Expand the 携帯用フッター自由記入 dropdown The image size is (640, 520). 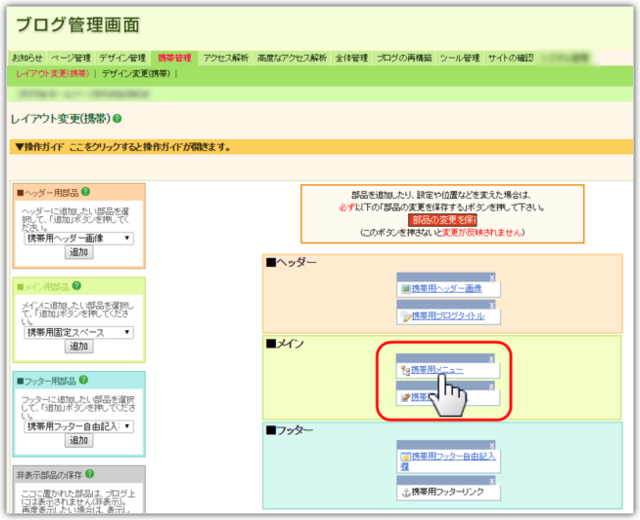click(78, 426)
